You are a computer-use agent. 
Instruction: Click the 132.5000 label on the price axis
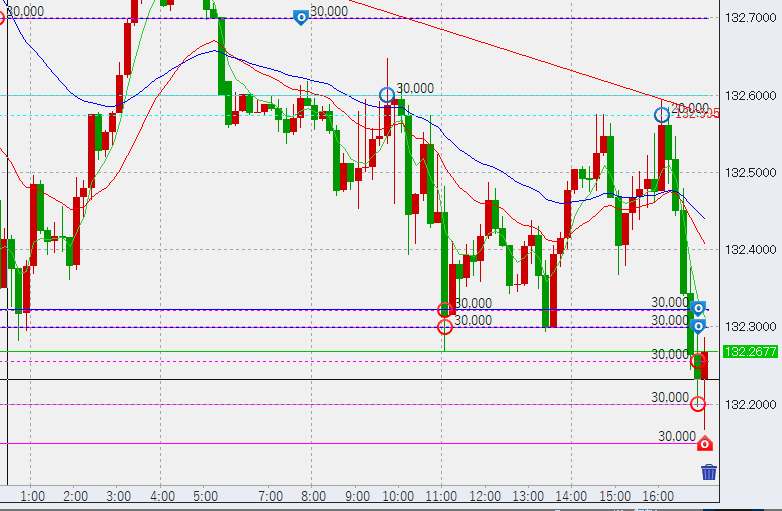click(751, 172)
